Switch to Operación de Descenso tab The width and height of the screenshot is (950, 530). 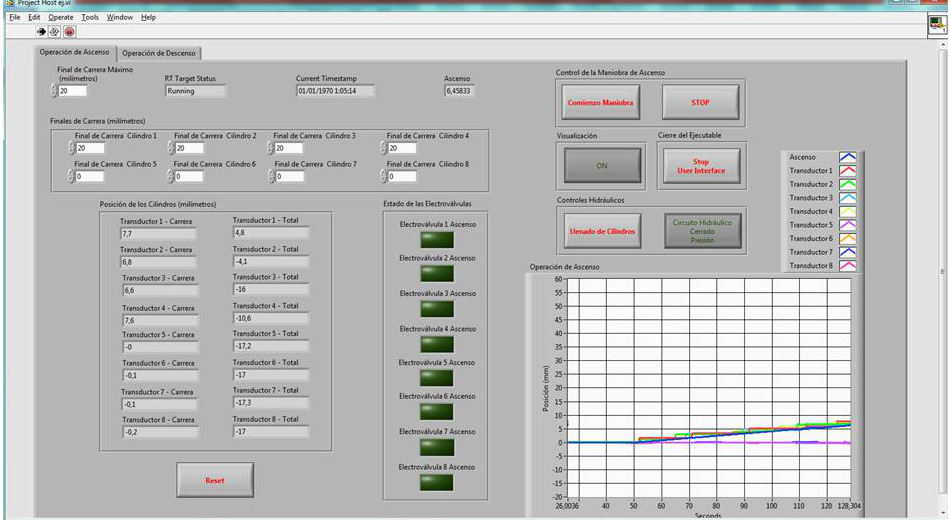pos(159,53)
